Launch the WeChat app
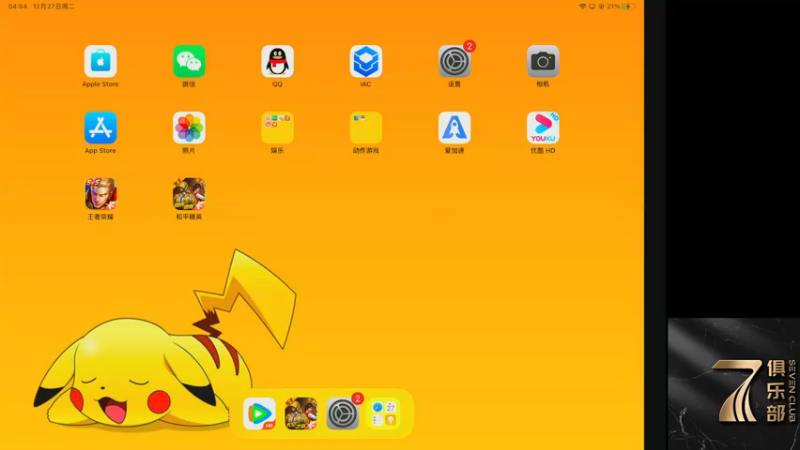Image resolution: width=800 pixels, height=450 pixels. [x=189, y=62]
